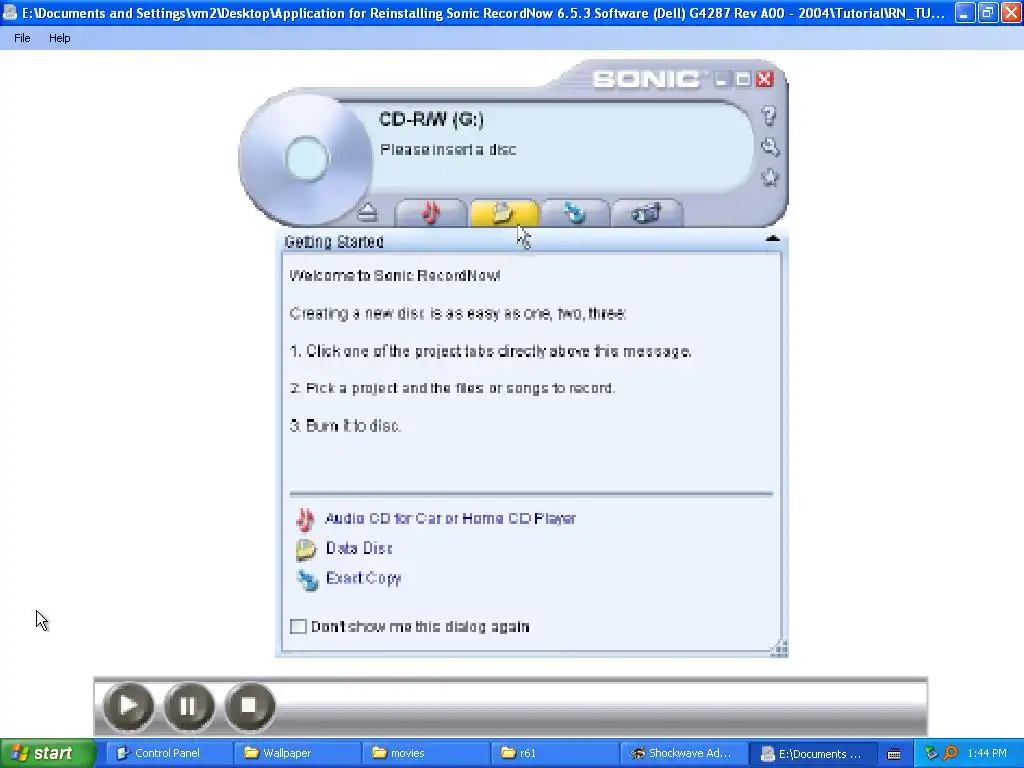This screenshot has height=768, width=1024.
Task: Play the tutorial movie
Action: click(128, 706)
